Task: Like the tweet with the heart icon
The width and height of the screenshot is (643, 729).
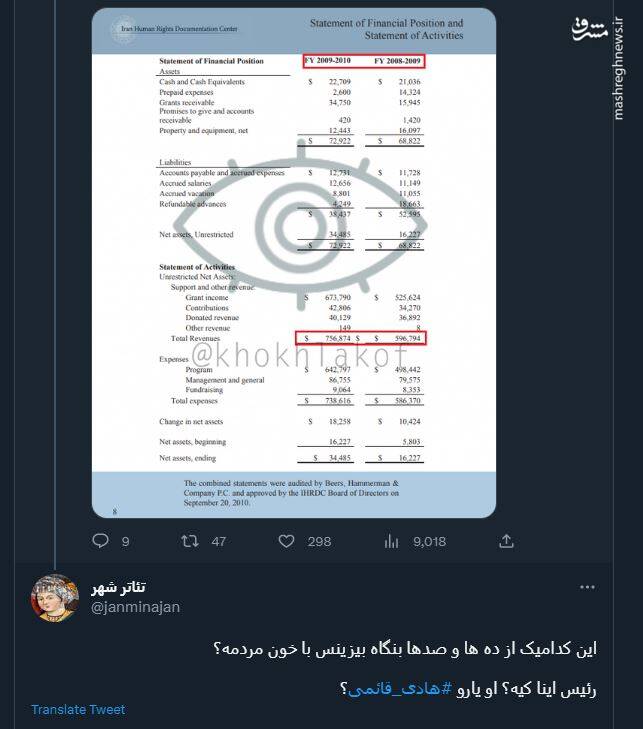Action: [287, 541]
